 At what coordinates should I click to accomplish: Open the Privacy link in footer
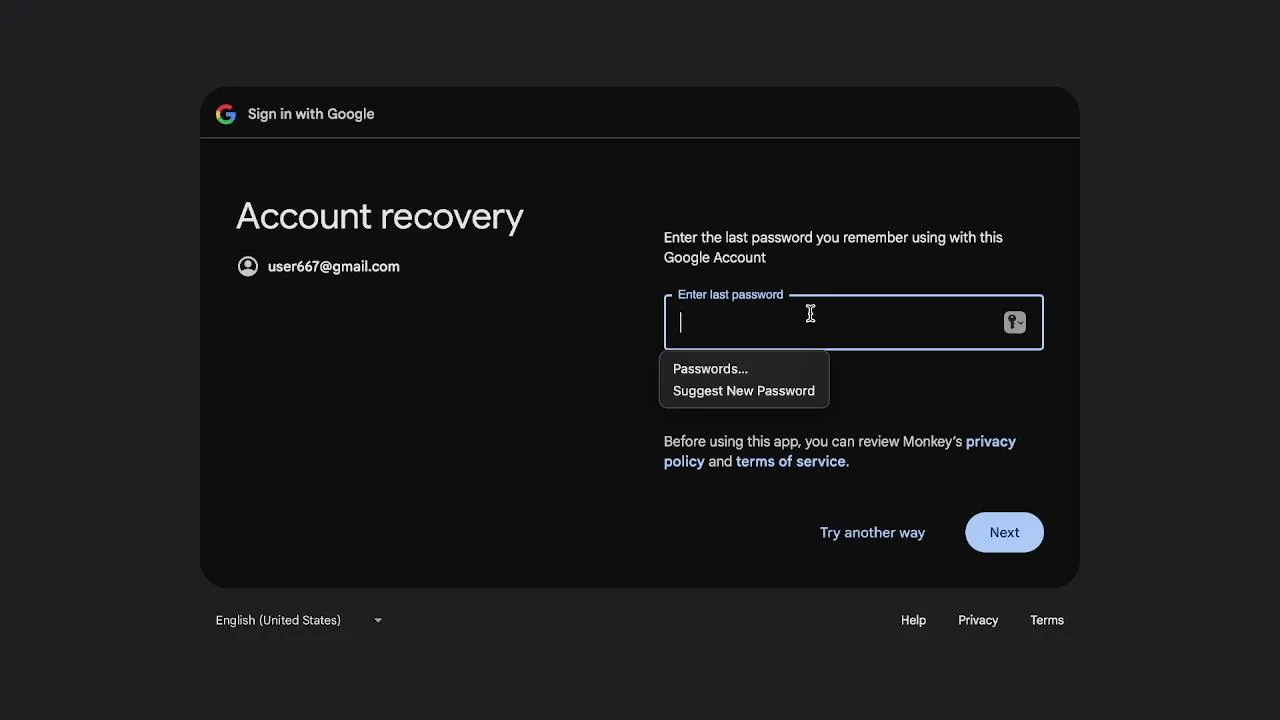(x=978, y=620)
